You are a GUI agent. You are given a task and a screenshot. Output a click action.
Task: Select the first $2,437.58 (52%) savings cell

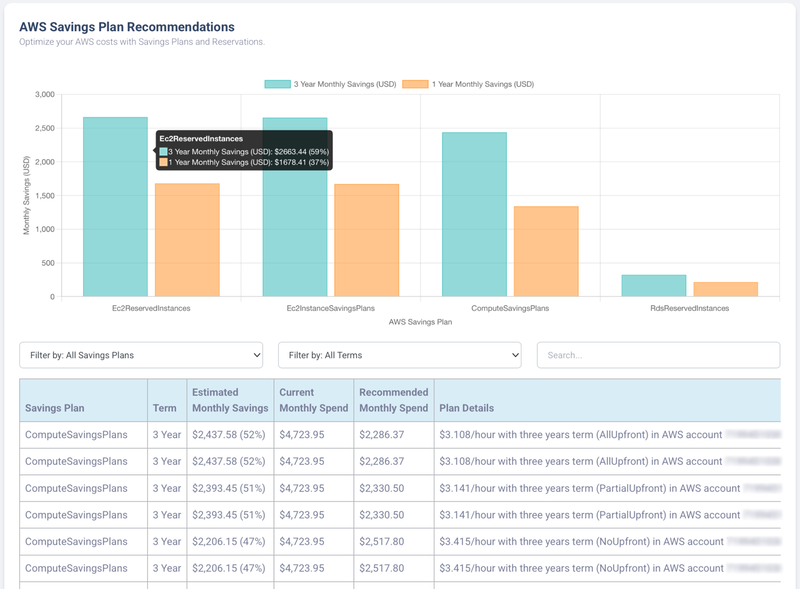230,435
